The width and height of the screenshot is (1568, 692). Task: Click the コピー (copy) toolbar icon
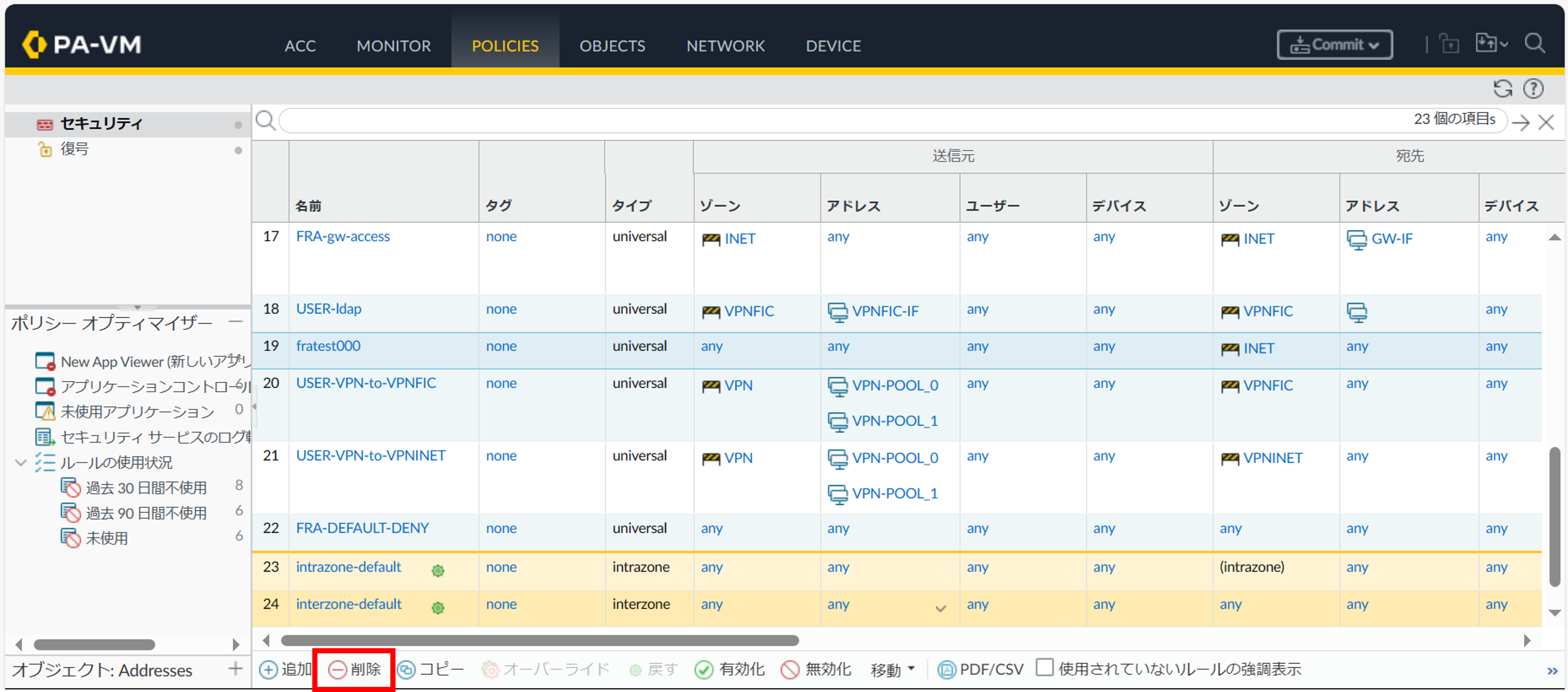[x=407, y=670]
